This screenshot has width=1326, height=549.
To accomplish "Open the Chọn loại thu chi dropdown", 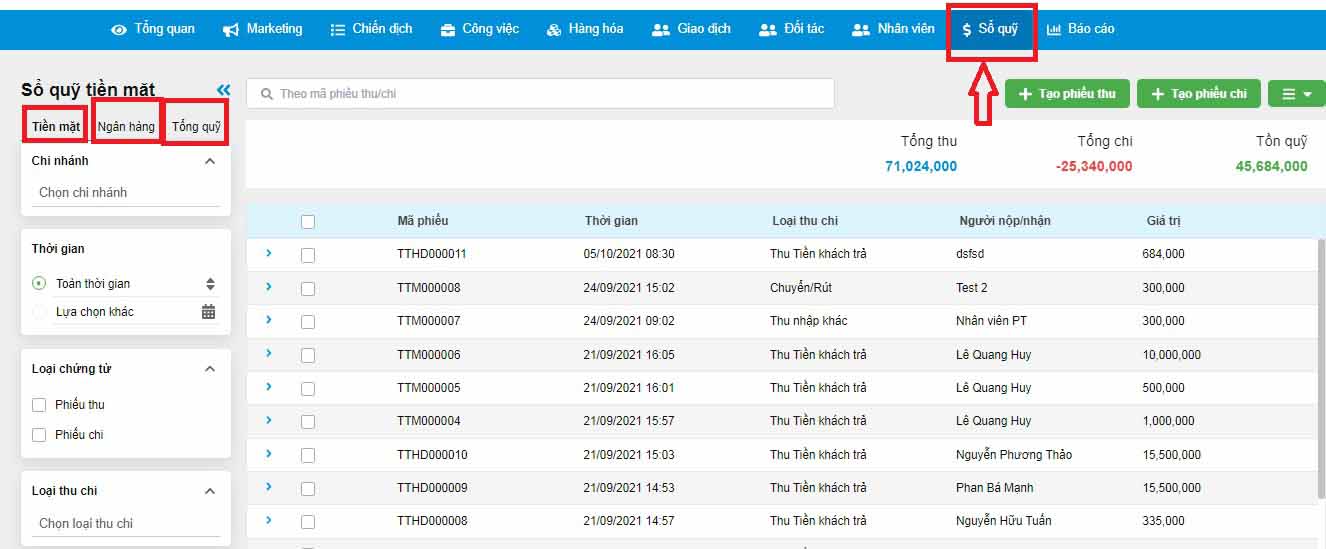I will [125, 523].
